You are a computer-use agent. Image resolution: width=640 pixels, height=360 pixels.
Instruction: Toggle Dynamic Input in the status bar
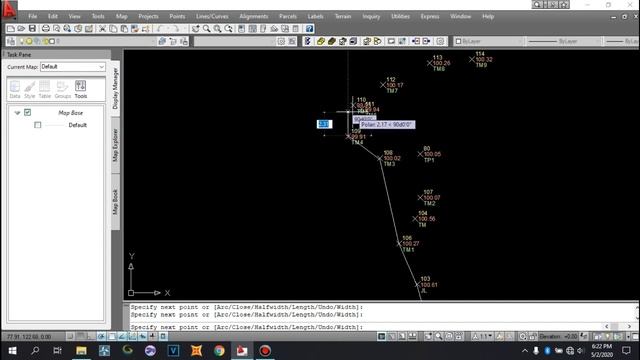pos(142,336)
